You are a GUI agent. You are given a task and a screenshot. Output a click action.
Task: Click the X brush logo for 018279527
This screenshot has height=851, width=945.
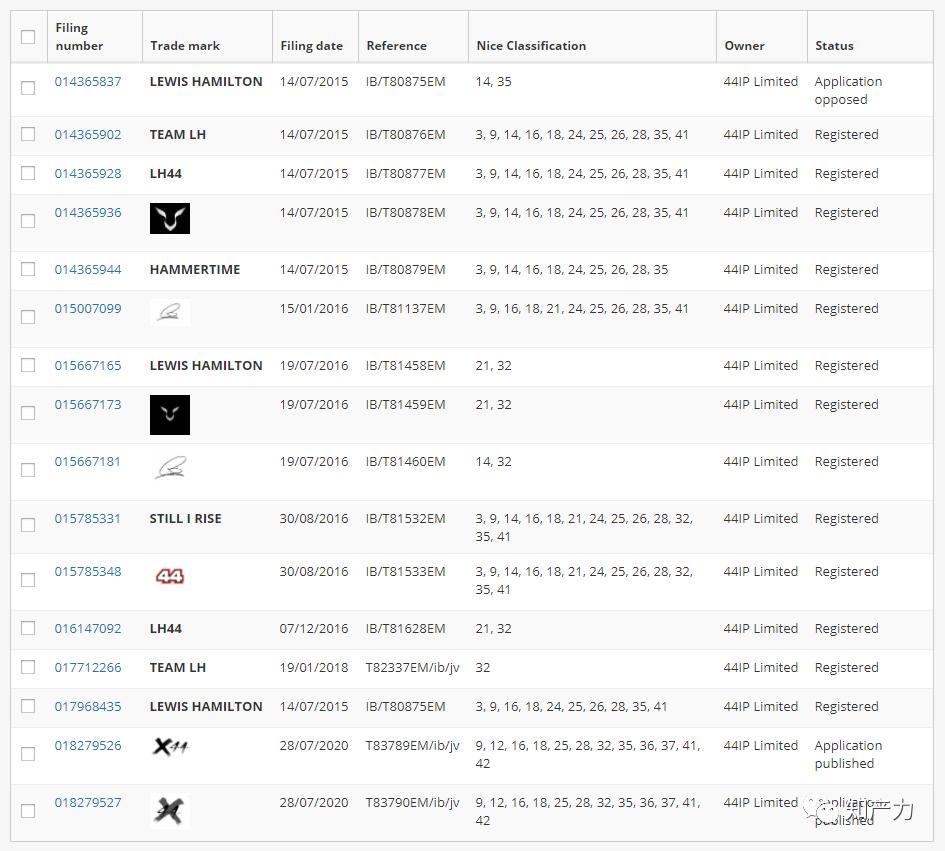[x=170, y=811]
